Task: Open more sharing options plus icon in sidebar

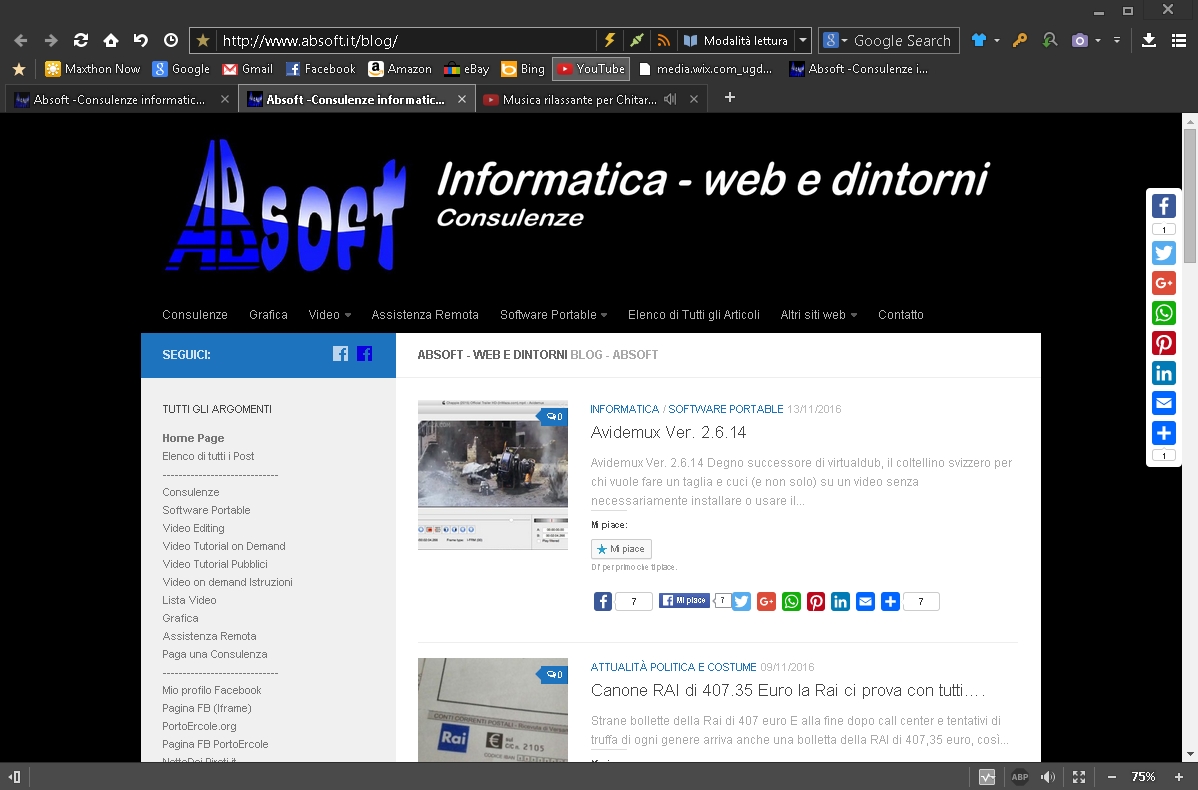Action: (1164, 433)
